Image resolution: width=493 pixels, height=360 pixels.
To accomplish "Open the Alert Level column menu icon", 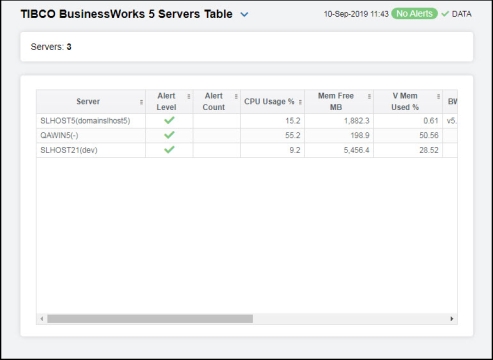I will click(x=189, y=96).
